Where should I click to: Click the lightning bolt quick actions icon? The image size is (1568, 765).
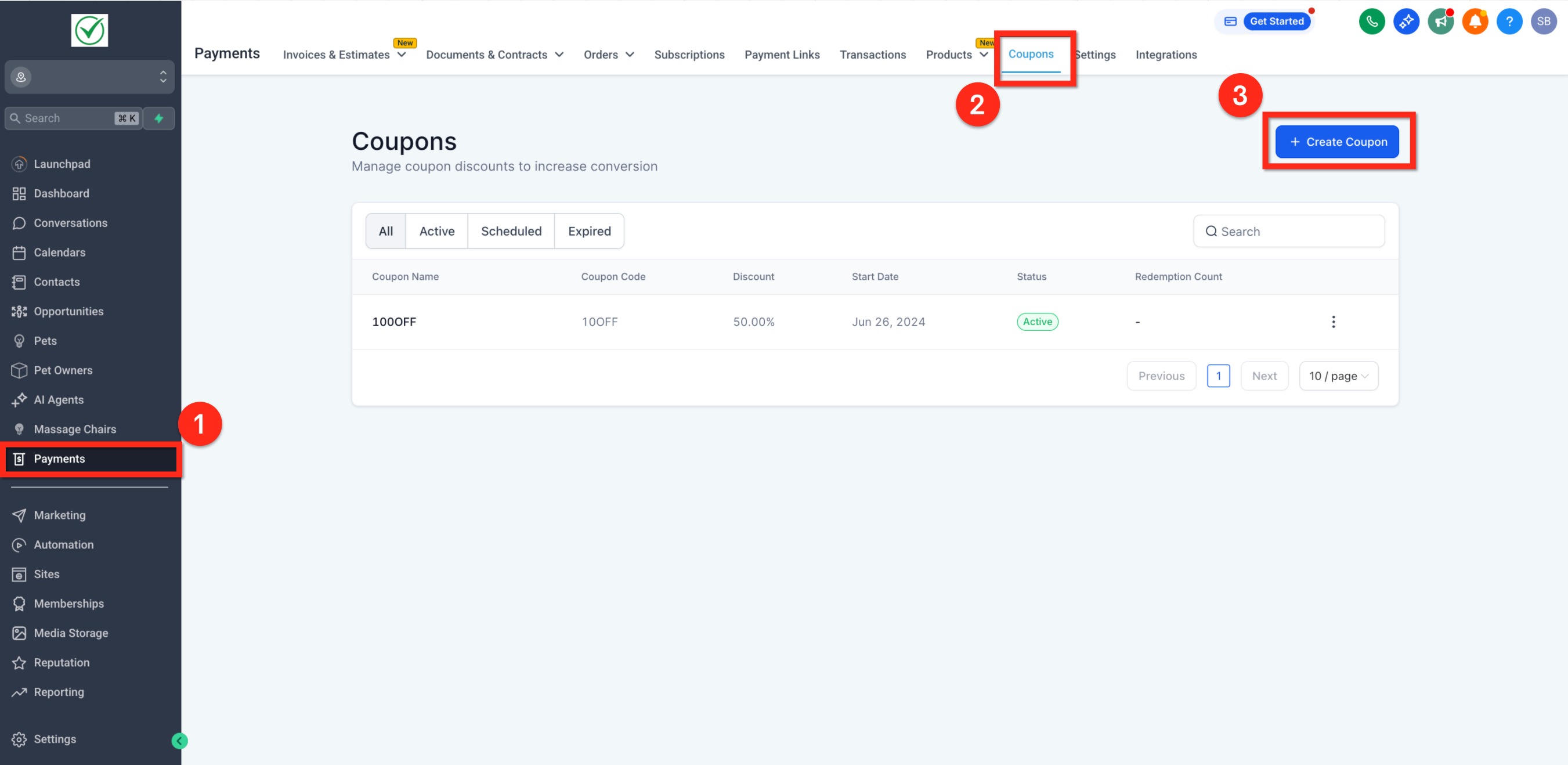pos(159,118)
